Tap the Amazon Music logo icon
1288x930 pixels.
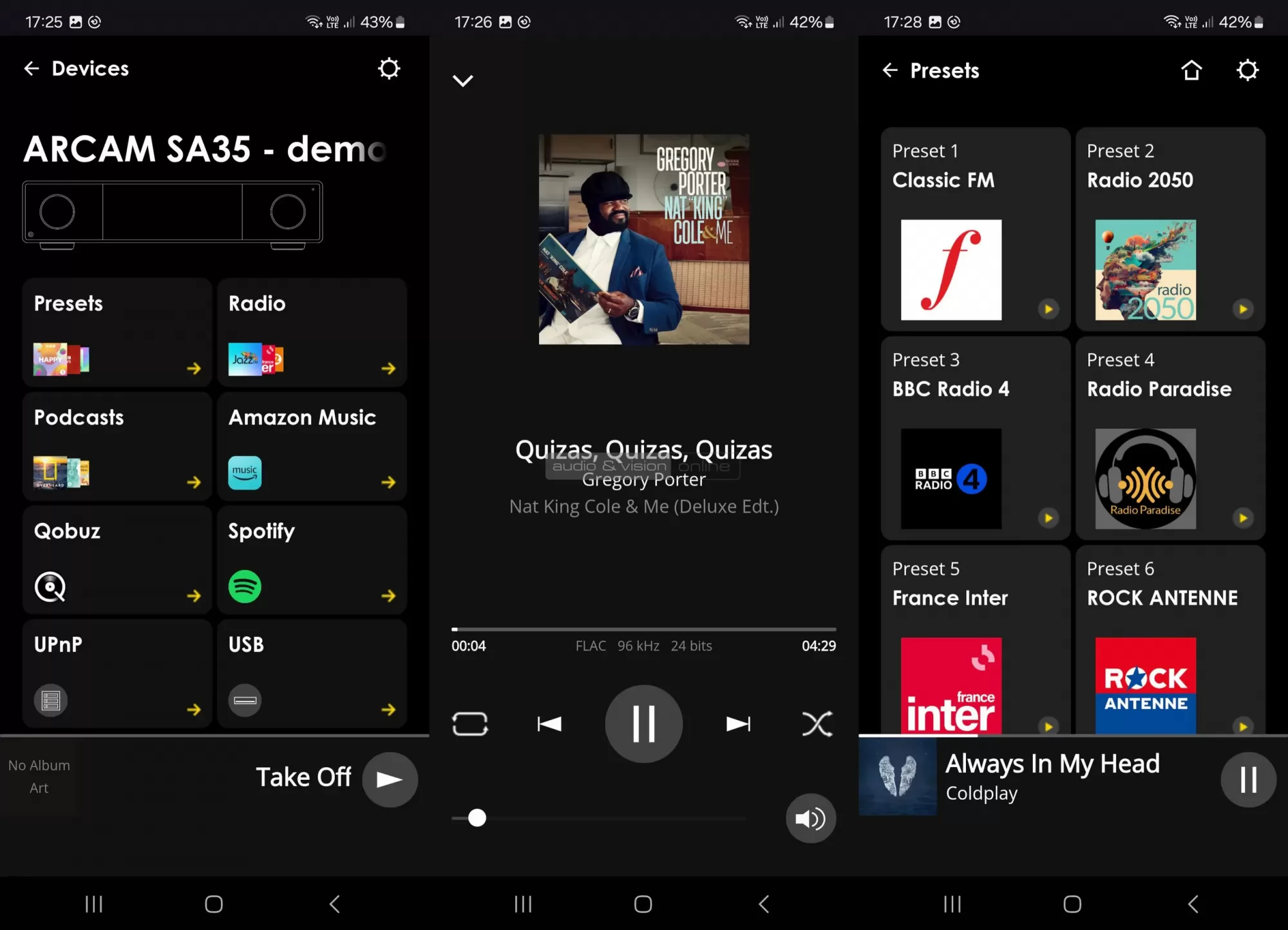coord(245,473)
